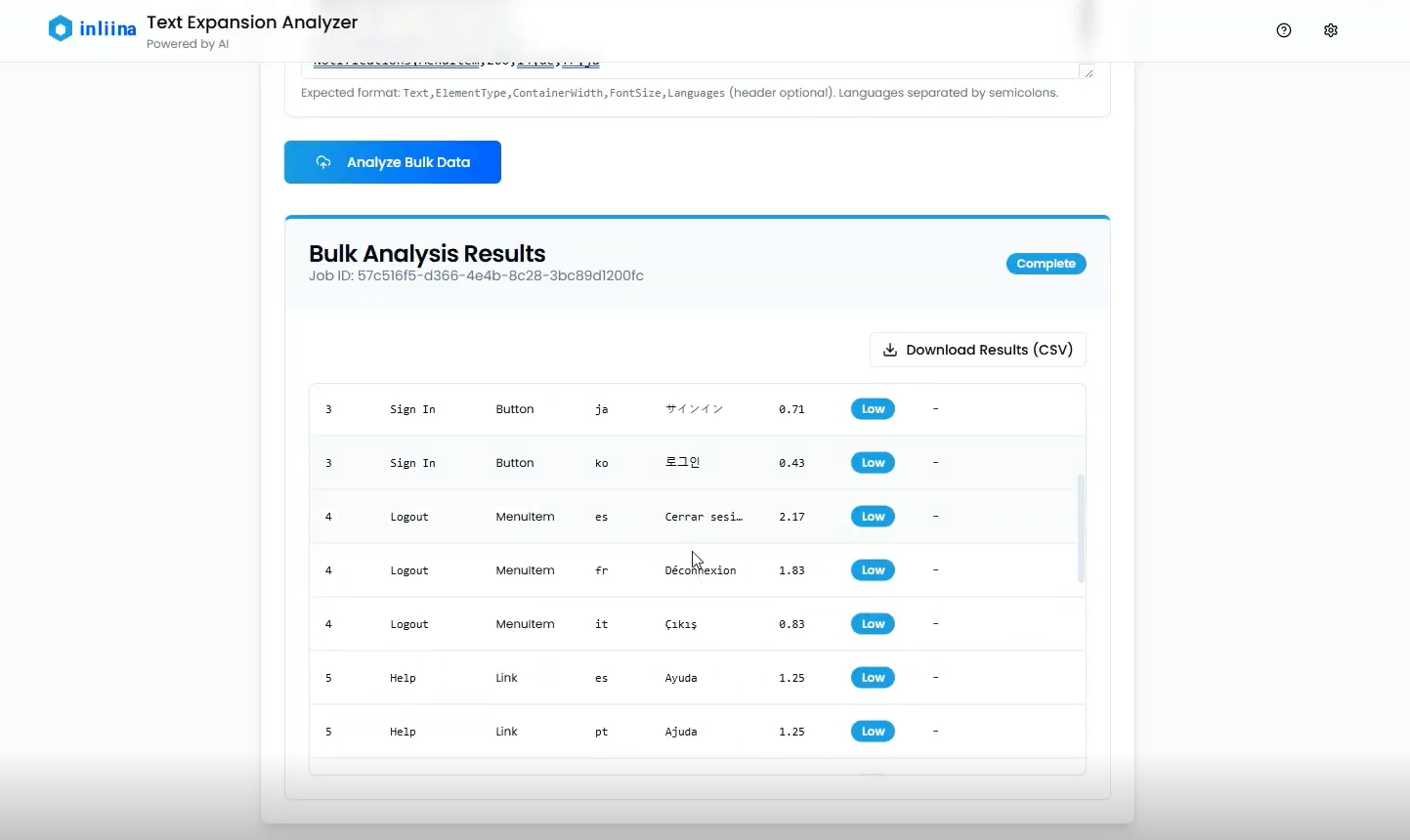
Task: Download Results as CSV
Action: [977, 350]
